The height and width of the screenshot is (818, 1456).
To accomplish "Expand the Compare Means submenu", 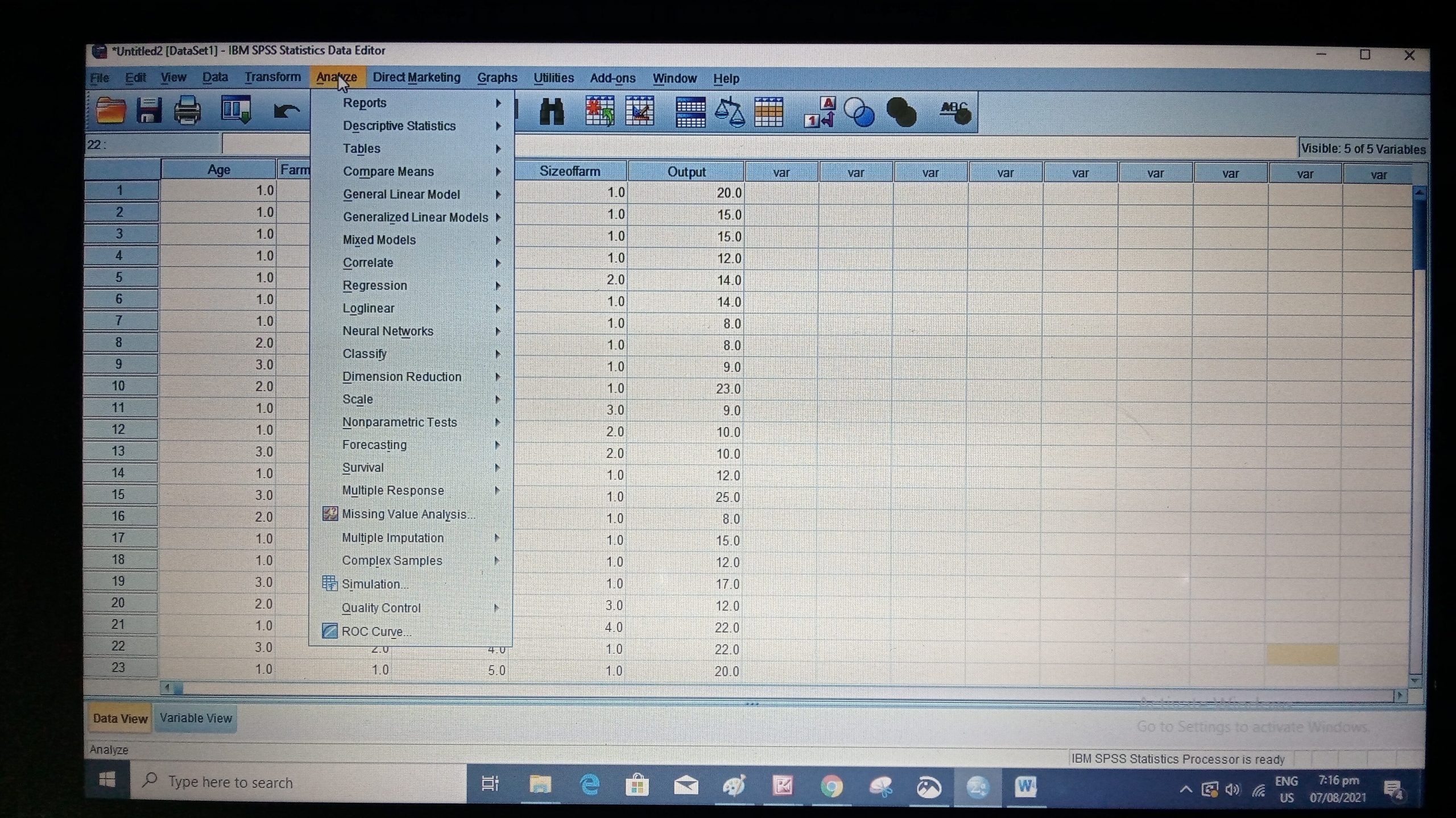I will pyautogui.click(x=412, y=171).
